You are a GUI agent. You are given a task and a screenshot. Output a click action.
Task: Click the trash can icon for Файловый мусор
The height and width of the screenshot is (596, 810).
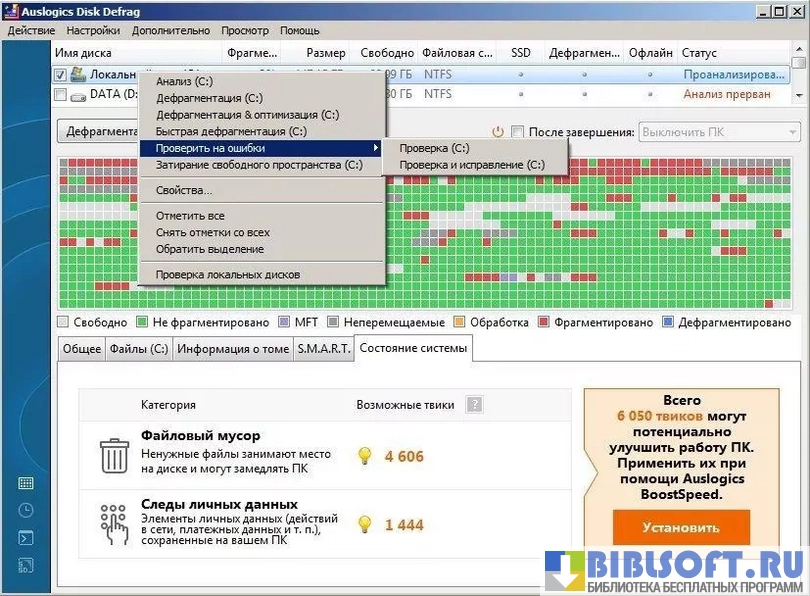click(x=114, y=456)
